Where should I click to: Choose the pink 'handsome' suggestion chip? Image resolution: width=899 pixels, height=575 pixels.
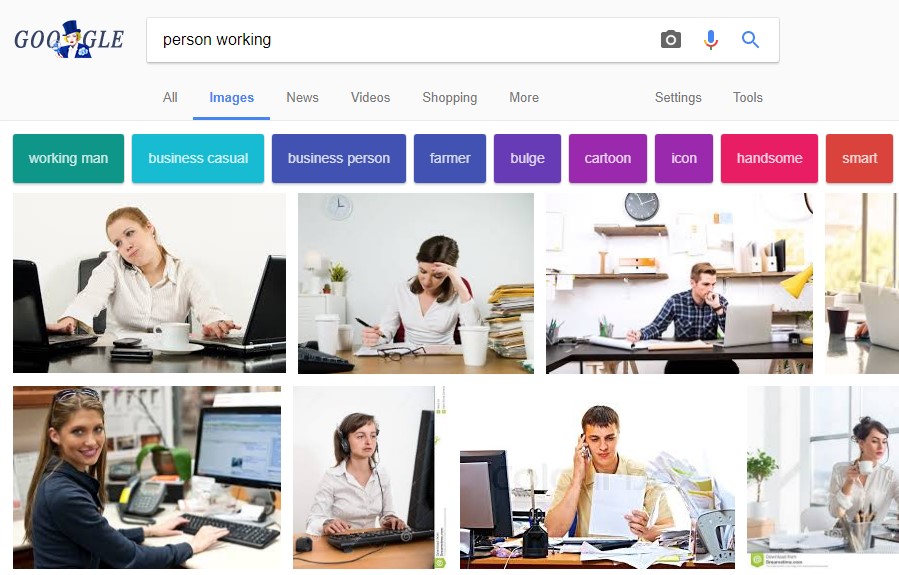pyautogui.click(x=769, y=158)
